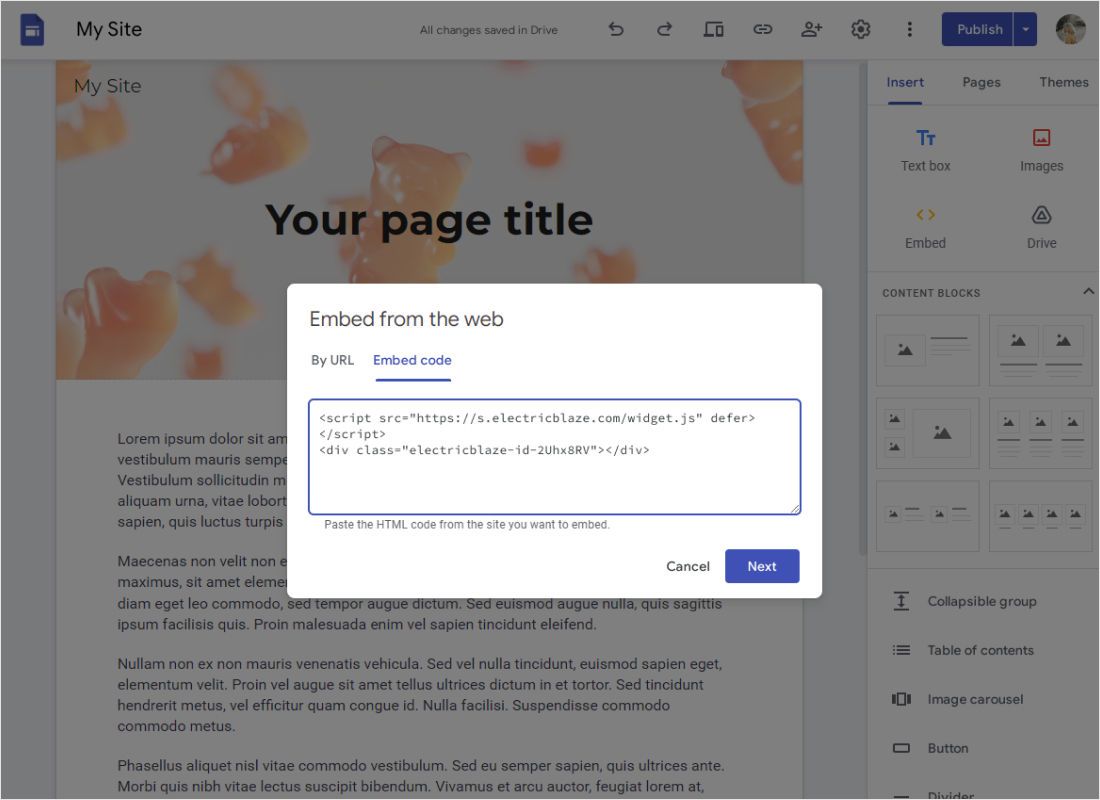The height and width of the screenshot is (800, 1100).
Task: Insert Images from the panel
Action: pos(1041,150)
